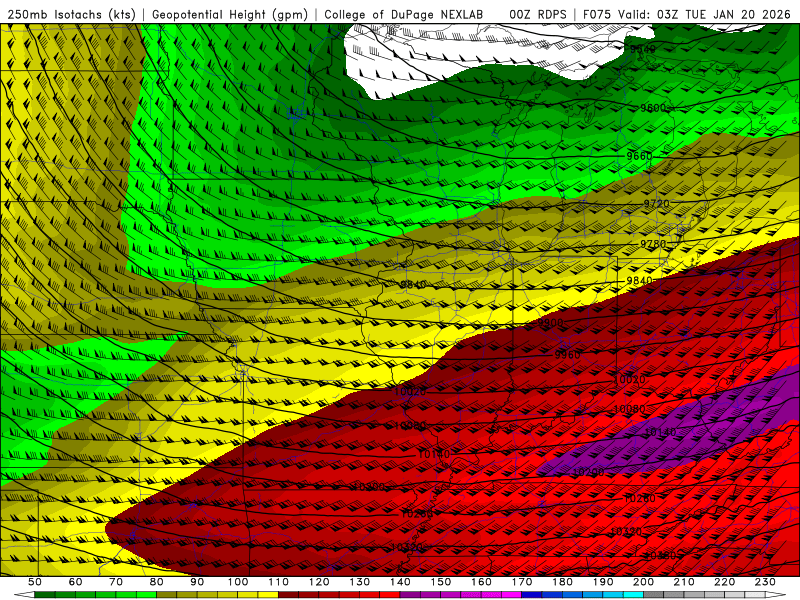This screenshot has width=800, height=600.
Task: Click the 230 knot legend label
Action: (766, 582)
